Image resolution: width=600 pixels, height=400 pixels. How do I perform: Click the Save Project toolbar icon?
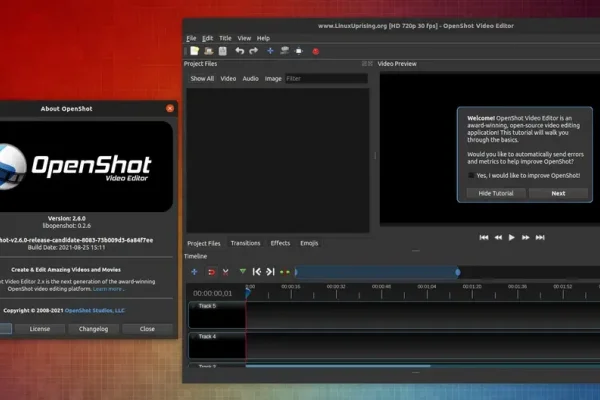(x=223, y=51)
